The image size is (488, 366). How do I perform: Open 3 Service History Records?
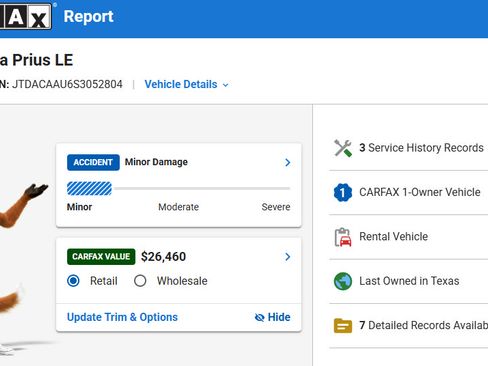[408, 148]
